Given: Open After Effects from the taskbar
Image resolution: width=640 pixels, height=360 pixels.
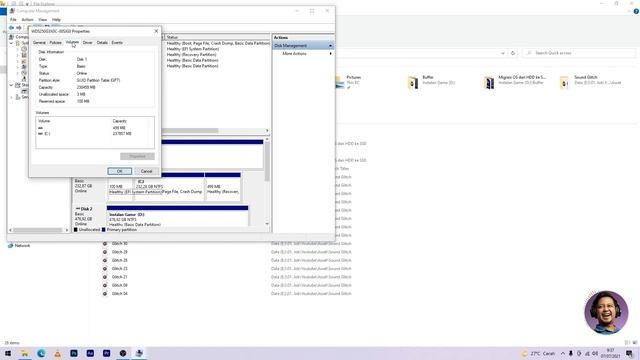Looking at the screenshot, I should (x=90, y=353).
